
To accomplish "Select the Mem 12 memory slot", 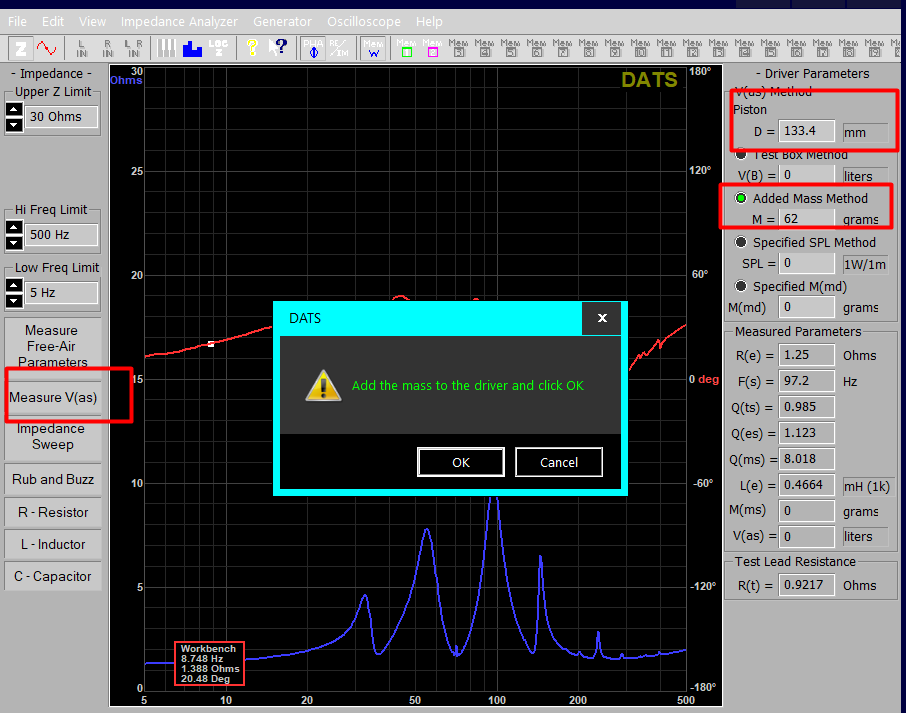I will click(x=692, y=48).
